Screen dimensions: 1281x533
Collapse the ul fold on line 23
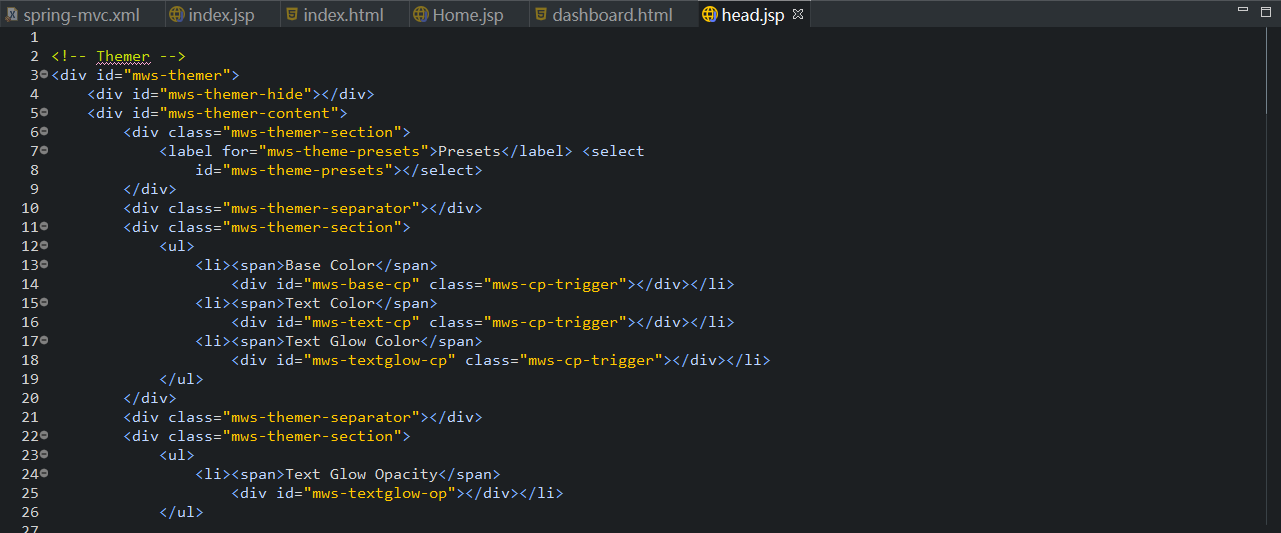tap(44, 454)
